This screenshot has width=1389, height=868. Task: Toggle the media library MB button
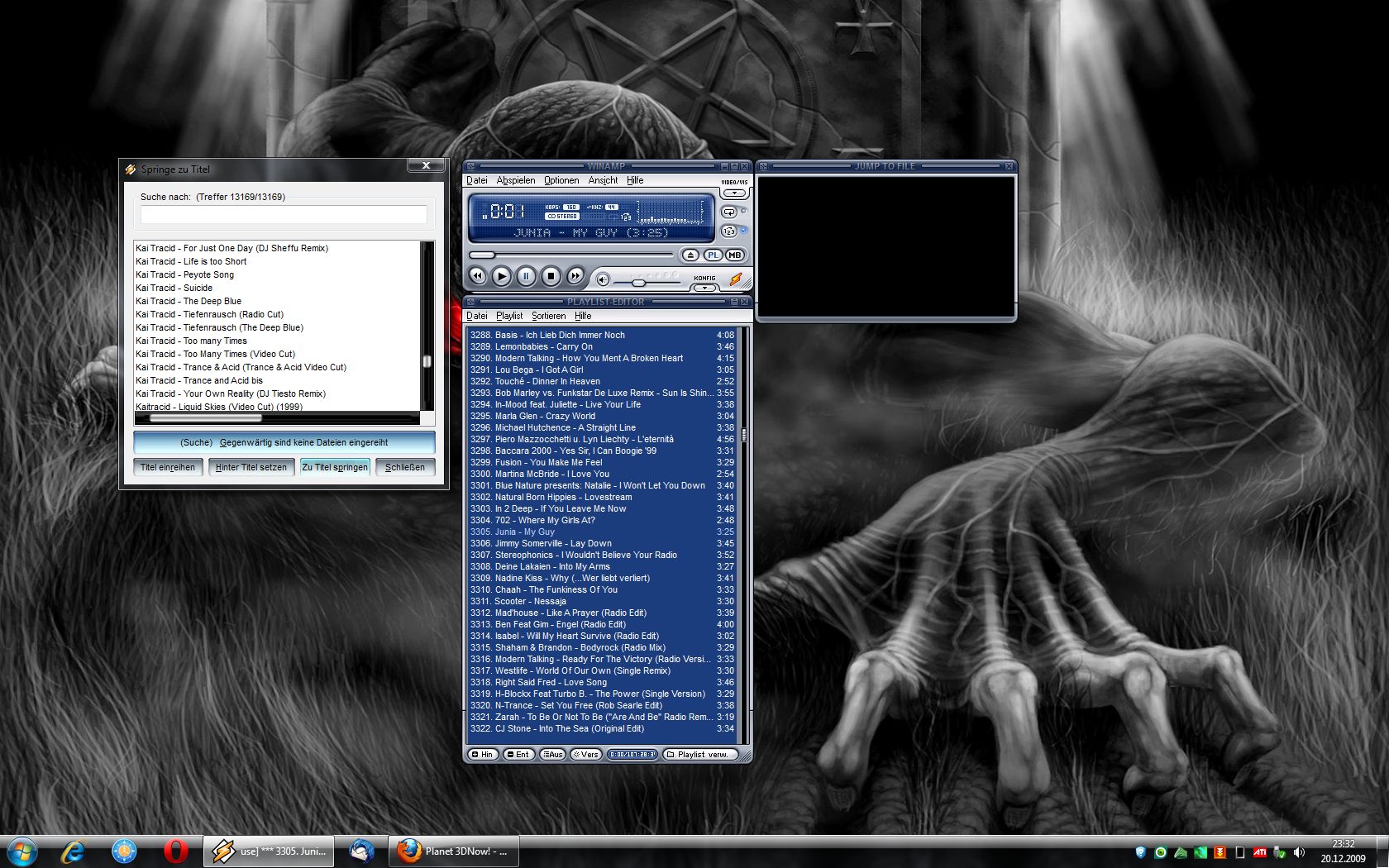(734, 255)
